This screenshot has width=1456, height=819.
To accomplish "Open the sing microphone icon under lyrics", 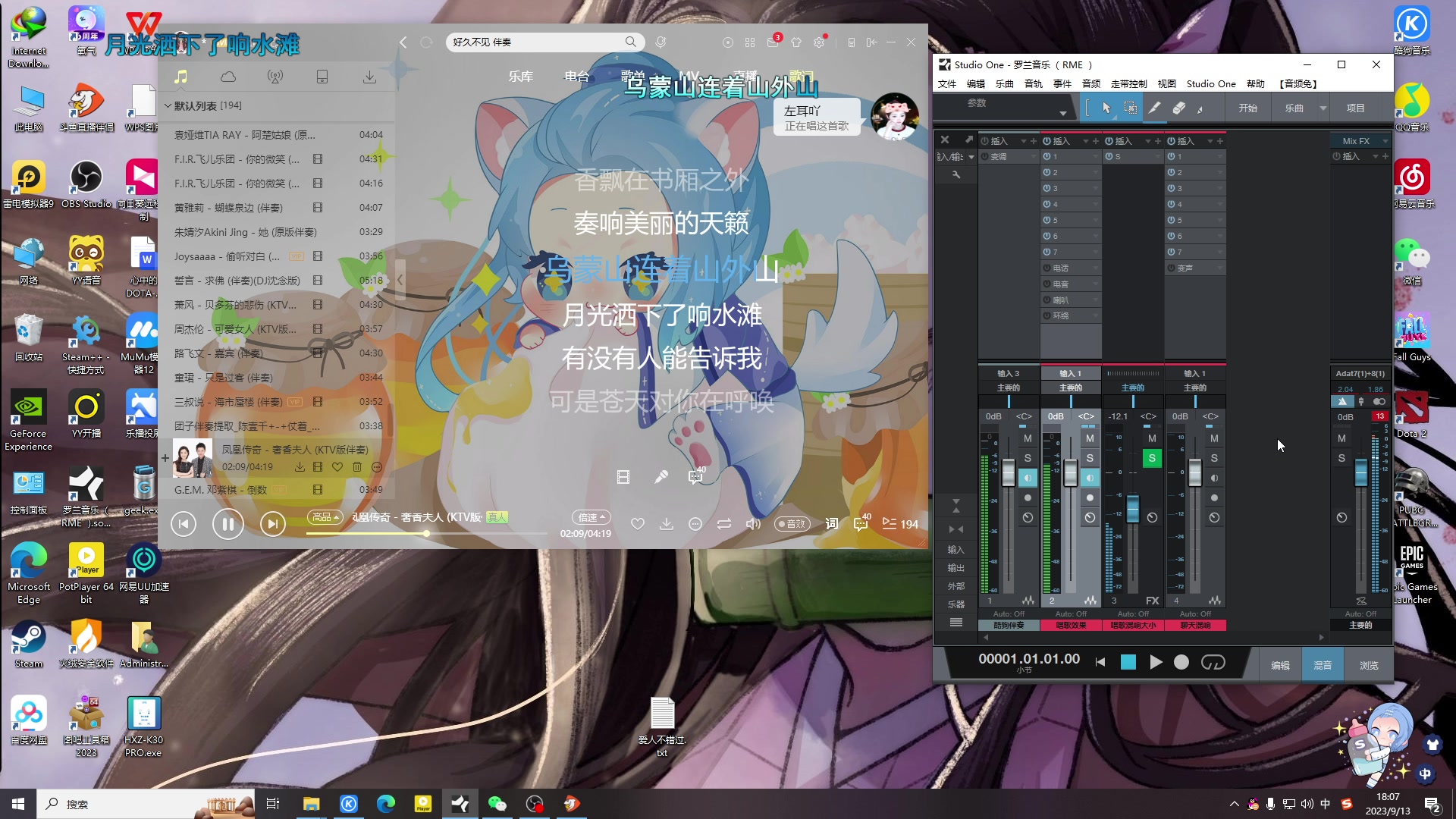I will (661, 477).
